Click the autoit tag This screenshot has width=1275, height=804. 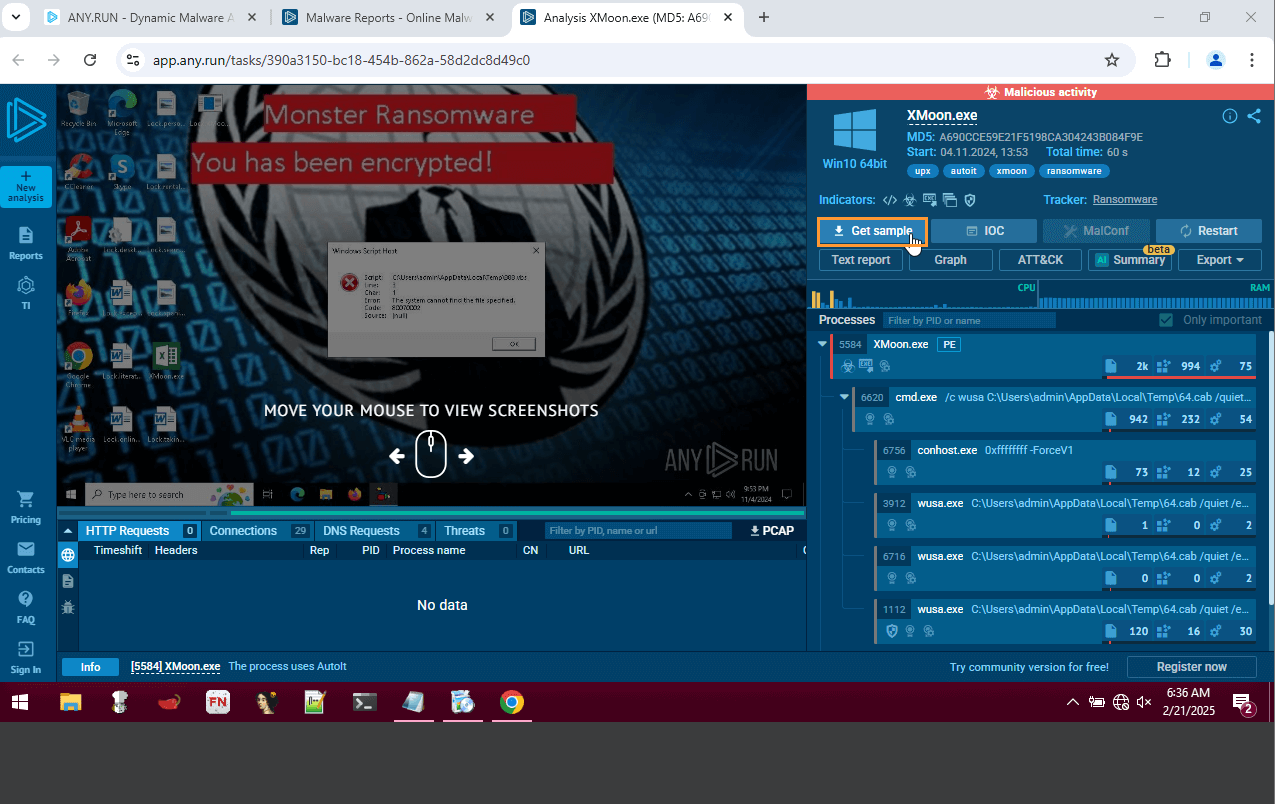963,171
